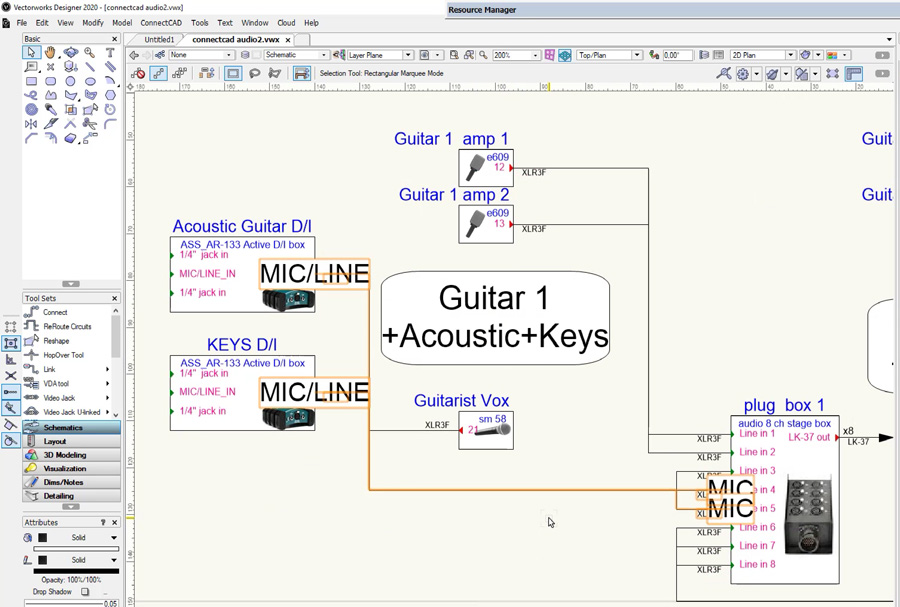Viewport: 900px width, 607px height.
Task: Toggle the ruler corner button on the right of the mode bar
Action: (854, 73)
